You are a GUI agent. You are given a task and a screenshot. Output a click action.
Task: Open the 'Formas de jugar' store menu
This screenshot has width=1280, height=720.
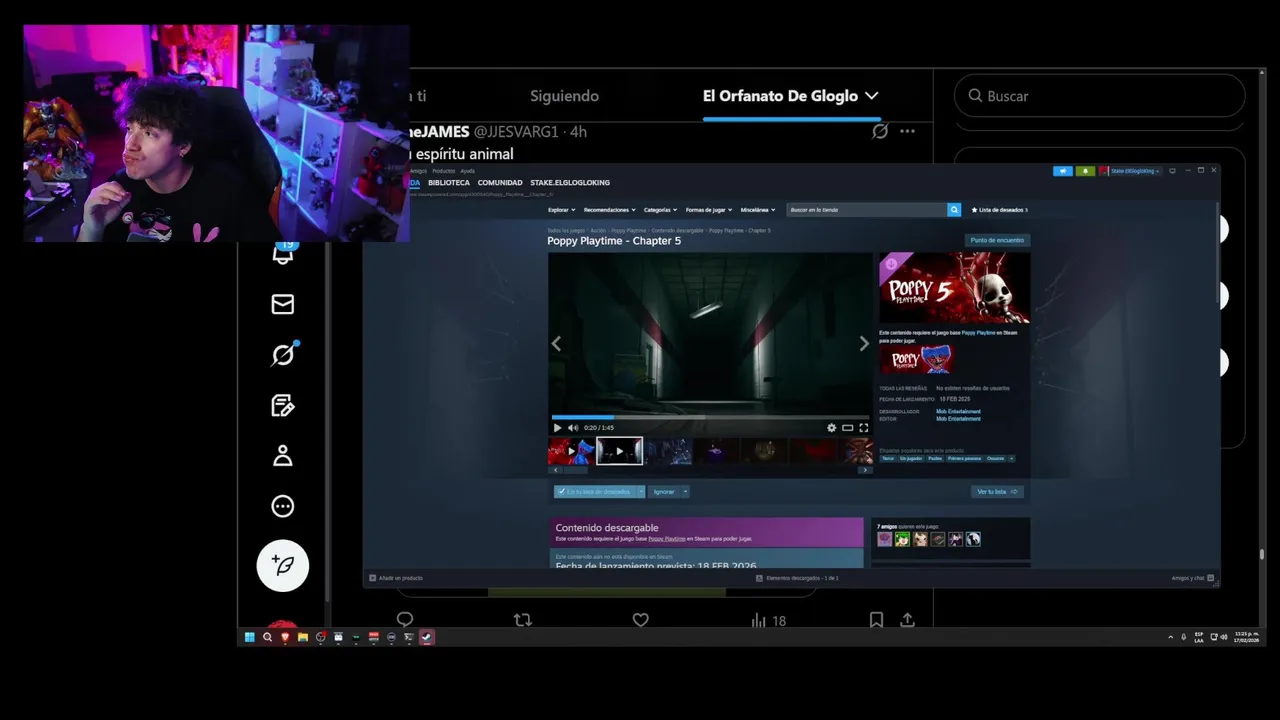point(709,210)
